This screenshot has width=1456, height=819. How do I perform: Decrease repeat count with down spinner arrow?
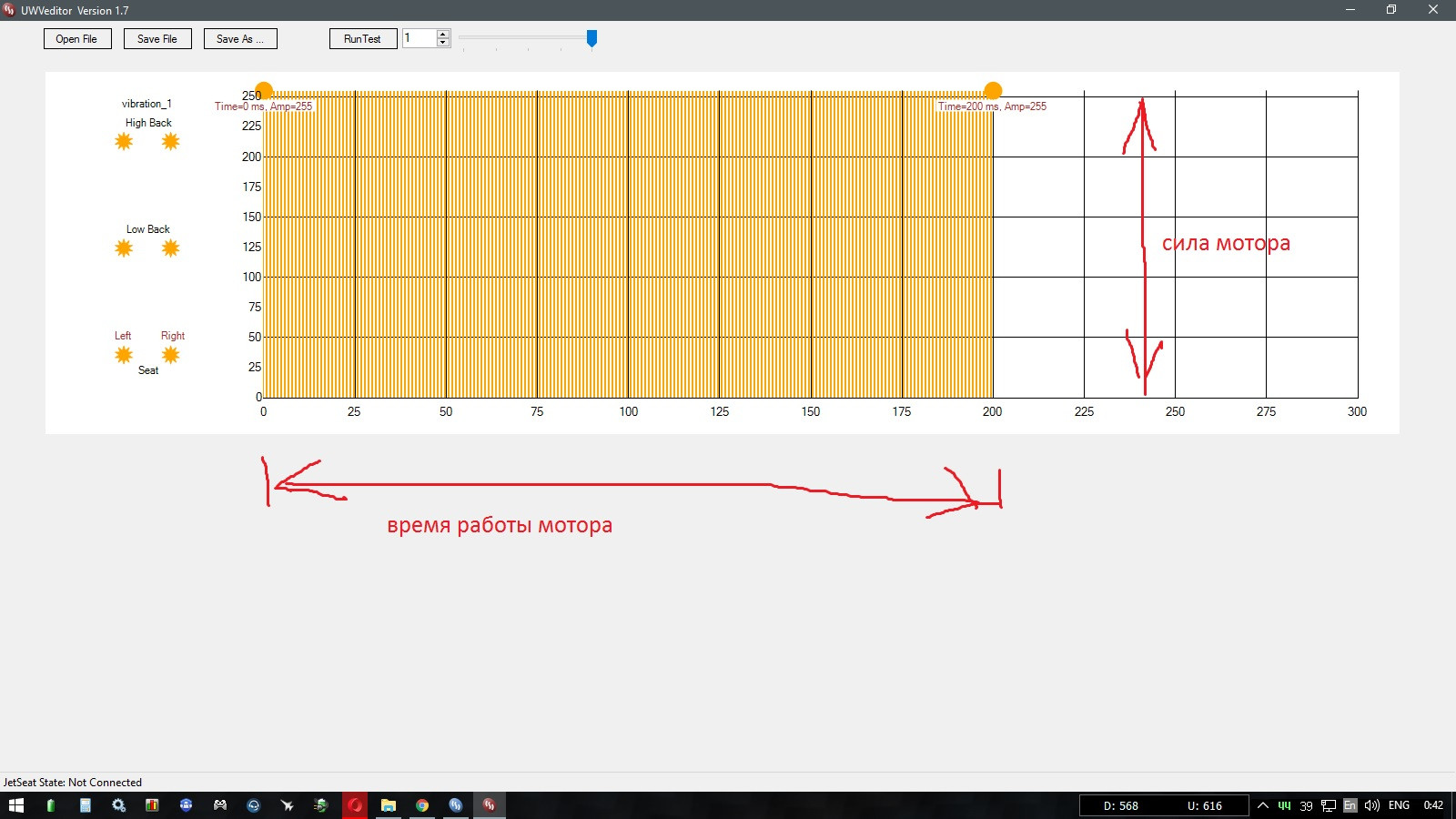[x=443, y=43]
